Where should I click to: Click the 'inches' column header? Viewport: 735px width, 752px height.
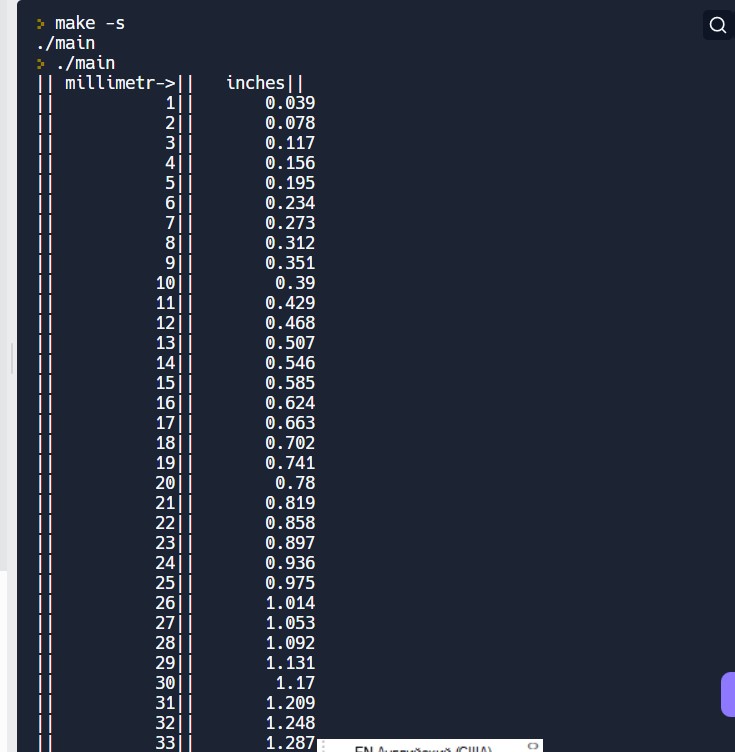click(255, 83)
